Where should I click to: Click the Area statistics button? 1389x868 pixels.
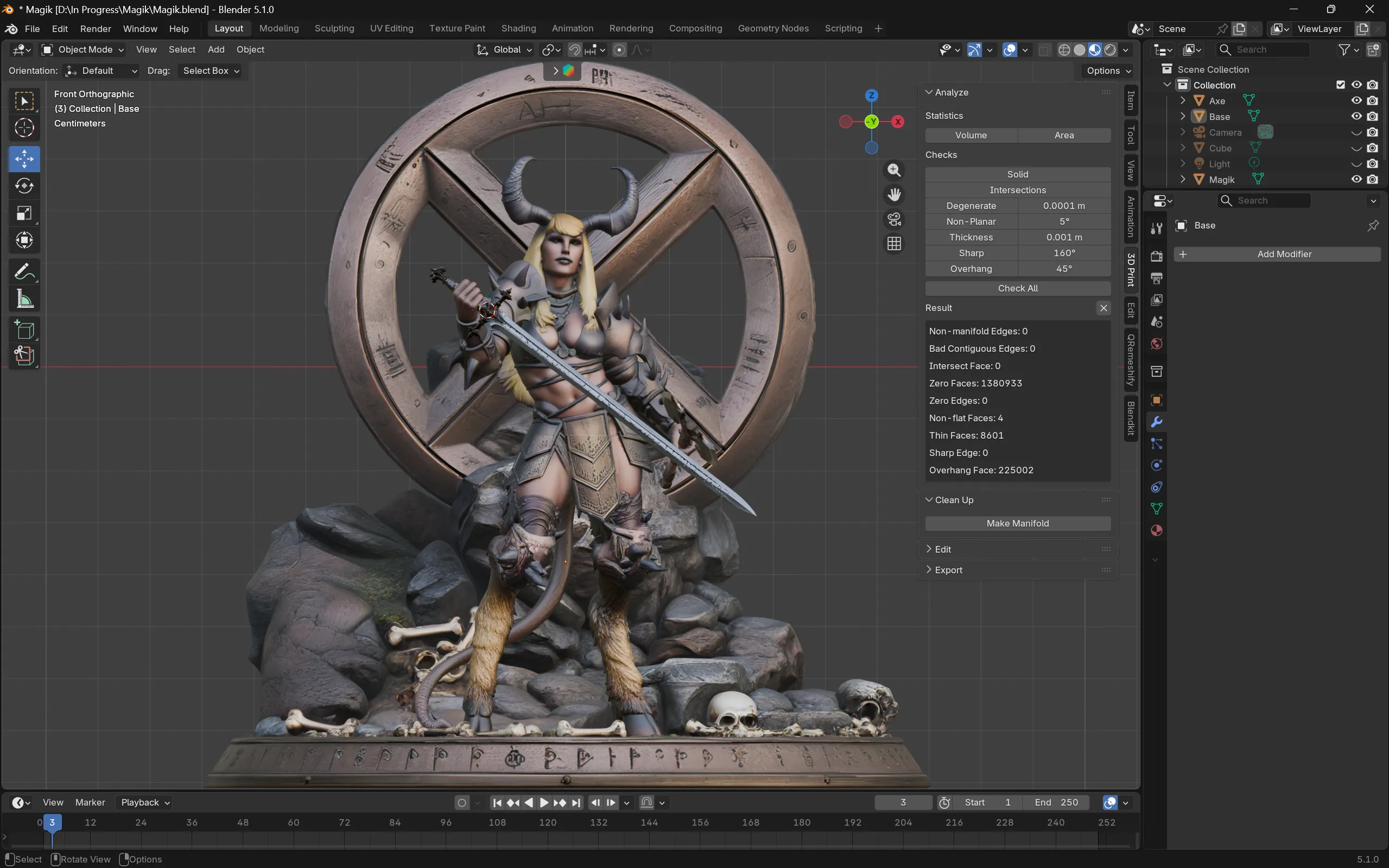[1064, 136]
